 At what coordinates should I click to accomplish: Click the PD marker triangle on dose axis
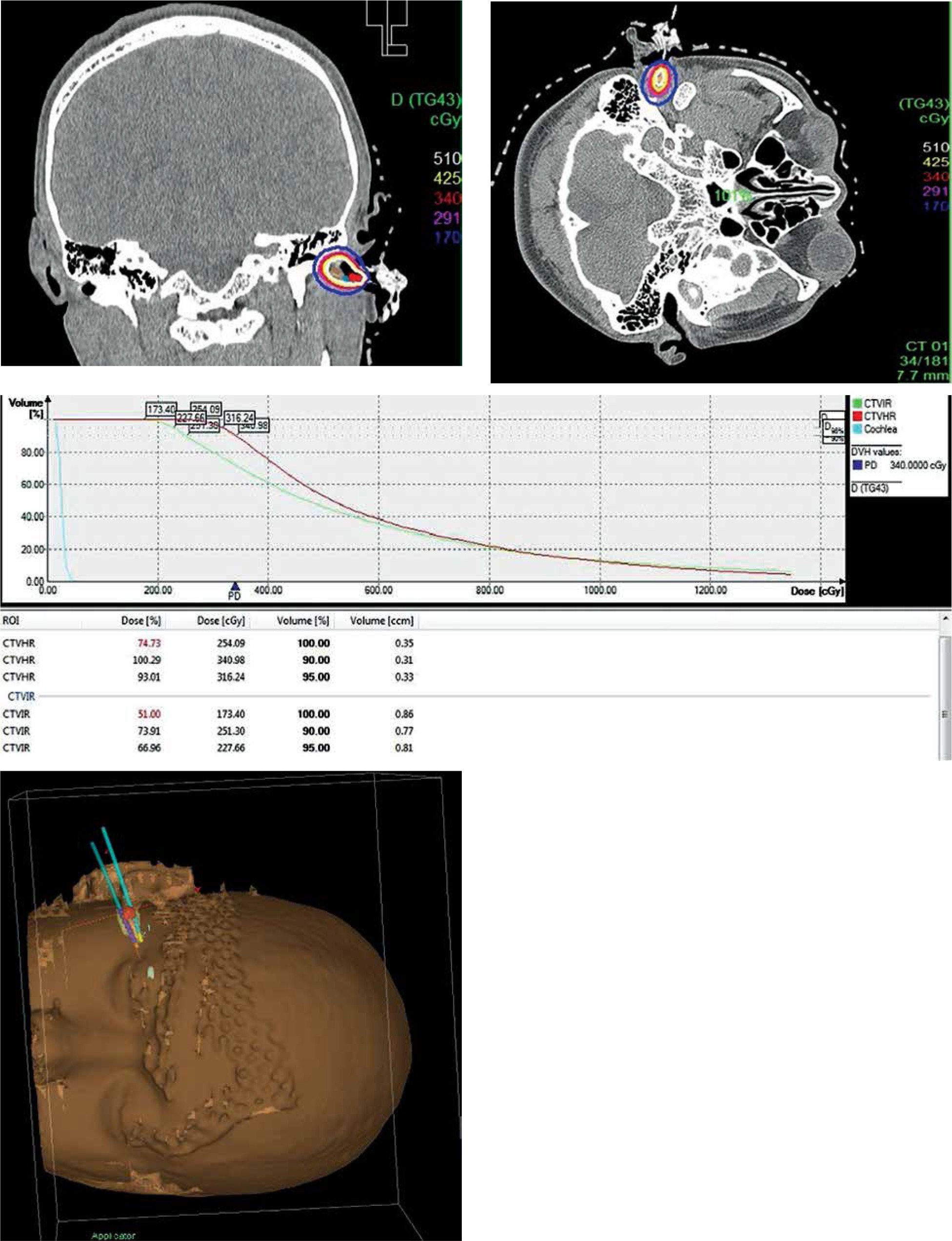235,586
